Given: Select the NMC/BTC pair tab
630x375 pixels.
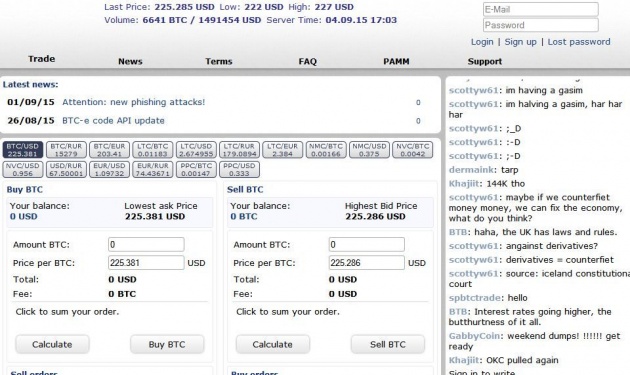Looking at the screenshot, I should (326, 150).
